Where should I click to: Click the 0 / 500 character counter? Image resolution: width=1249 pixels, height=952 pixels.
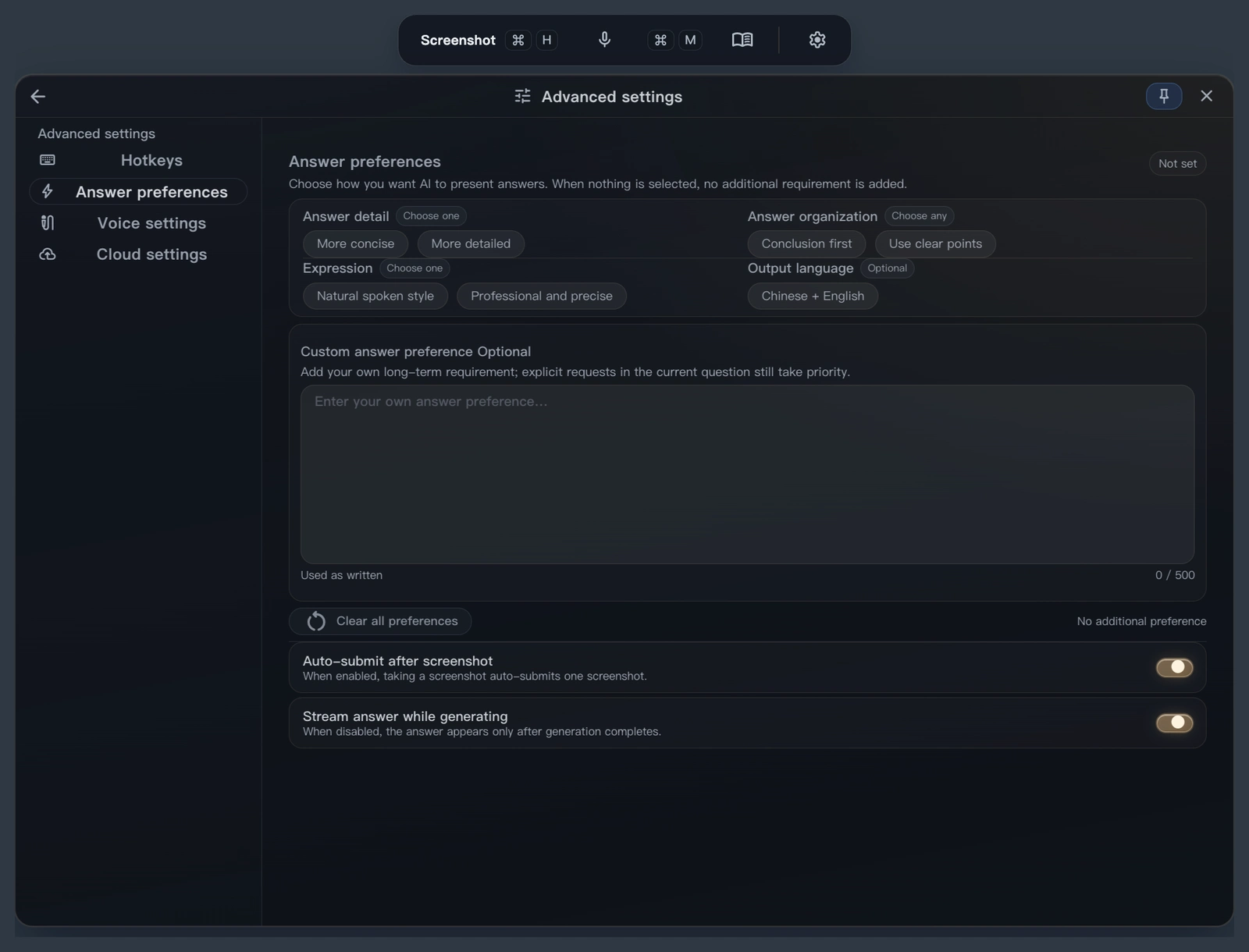(1175, 575)
